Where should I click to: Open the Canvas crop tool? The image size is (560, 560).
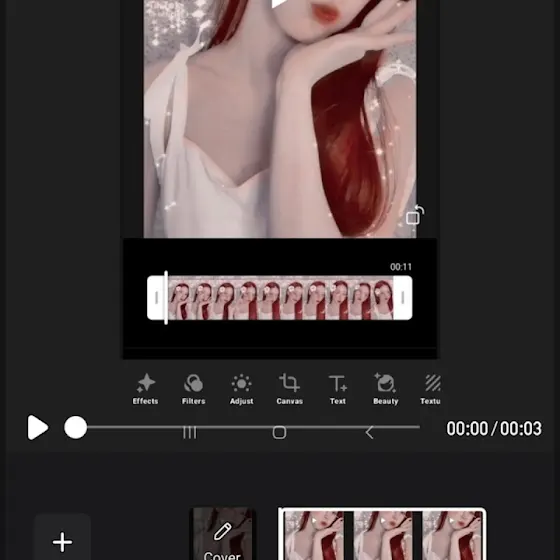coord(289,389)
